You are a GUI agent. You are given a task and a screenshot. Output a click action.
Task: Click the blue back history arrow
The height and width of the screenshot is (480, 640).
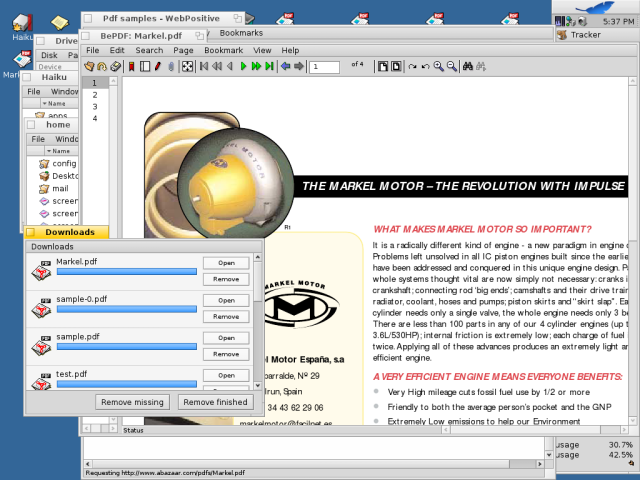pos(285,66)
